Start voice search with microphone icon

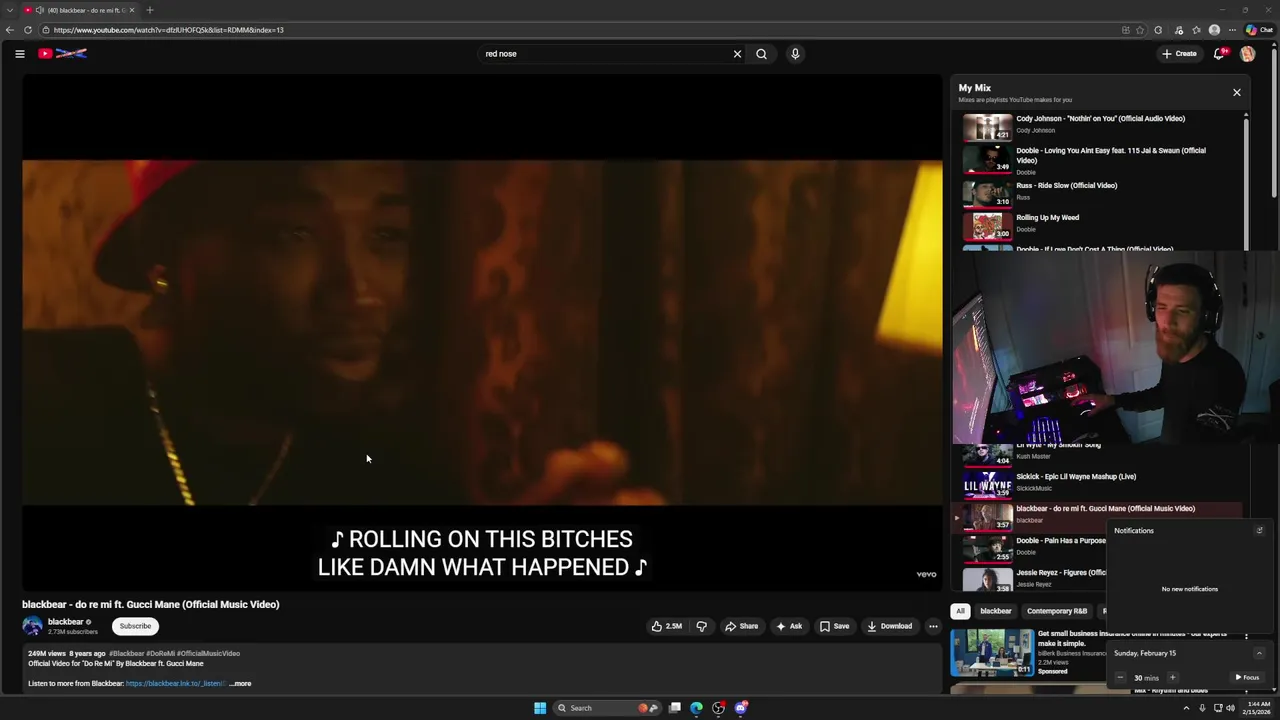point(795,54)
